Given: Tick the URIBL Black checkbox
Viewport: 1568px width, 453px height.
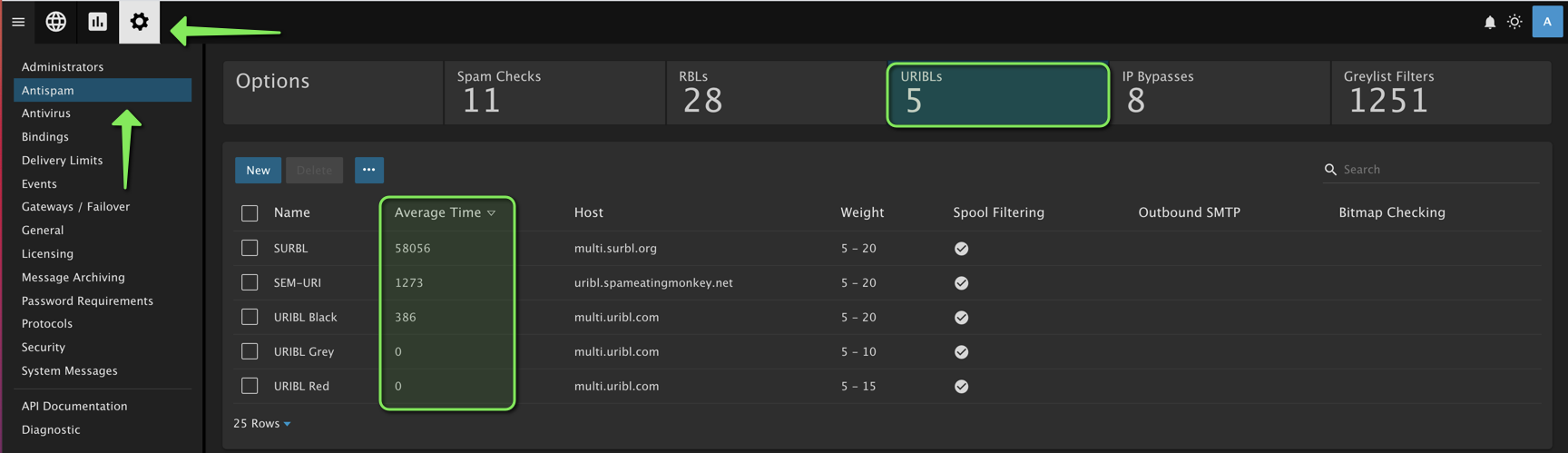Looking at the screenshot, I should pyautogui.click(x=250, y=317).
